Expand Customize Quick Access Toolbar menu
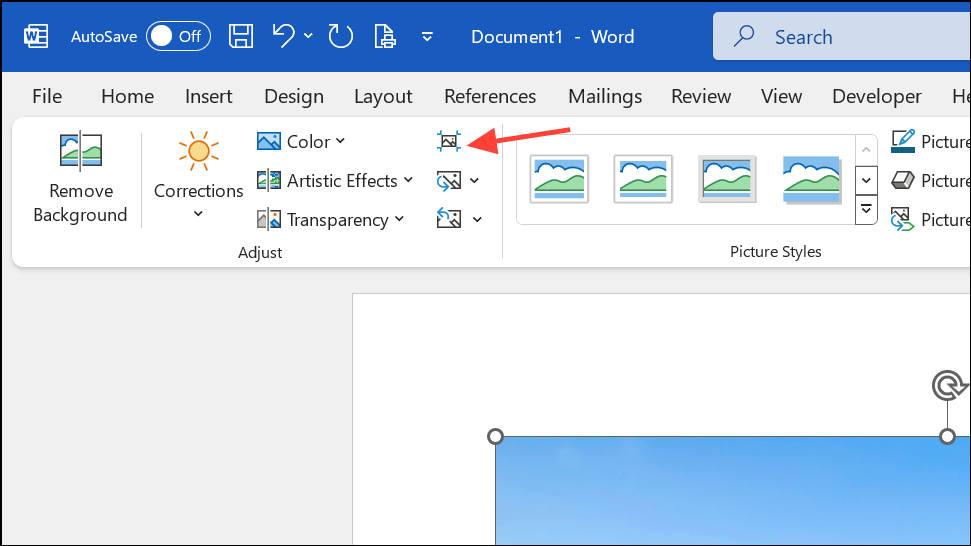Screen dimensions: 971x546 [427, 37]
